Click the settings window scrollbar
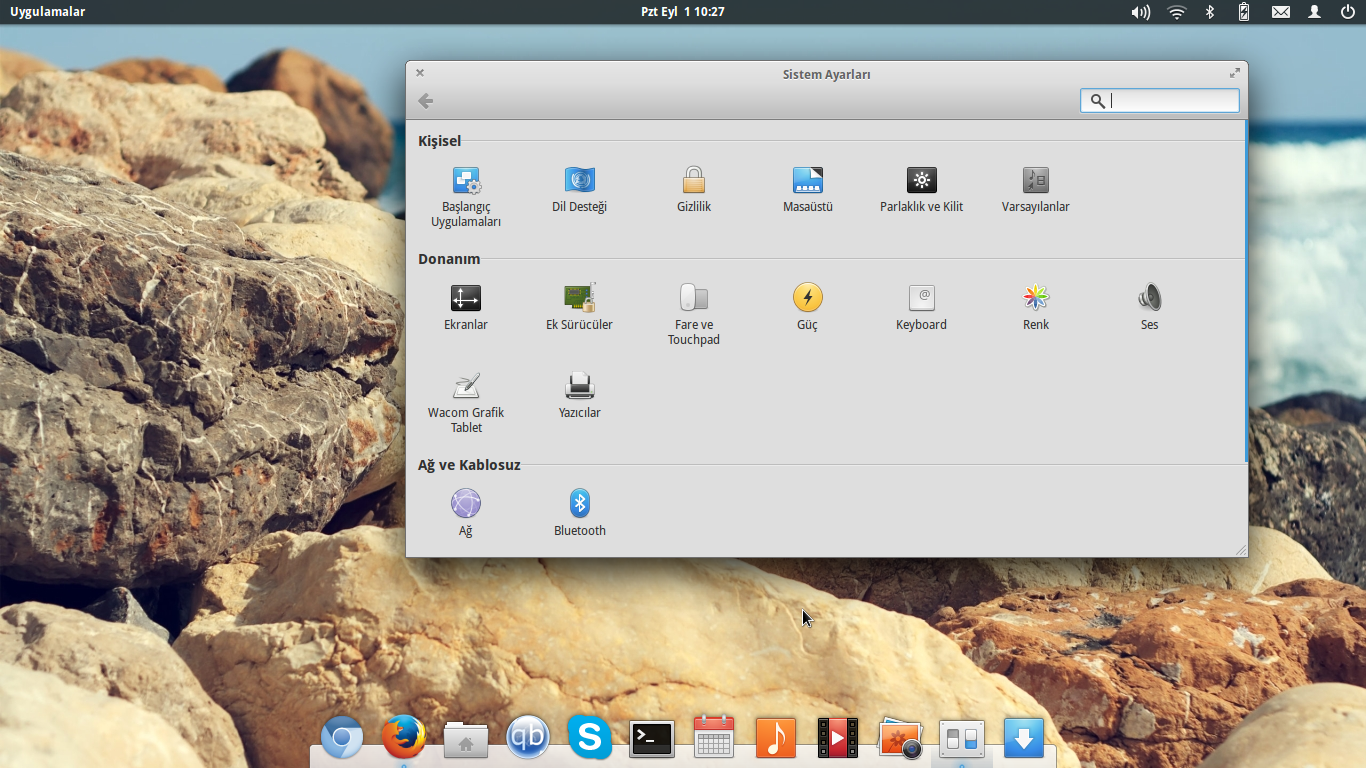1366x768 pixels. pos(1245,291)
